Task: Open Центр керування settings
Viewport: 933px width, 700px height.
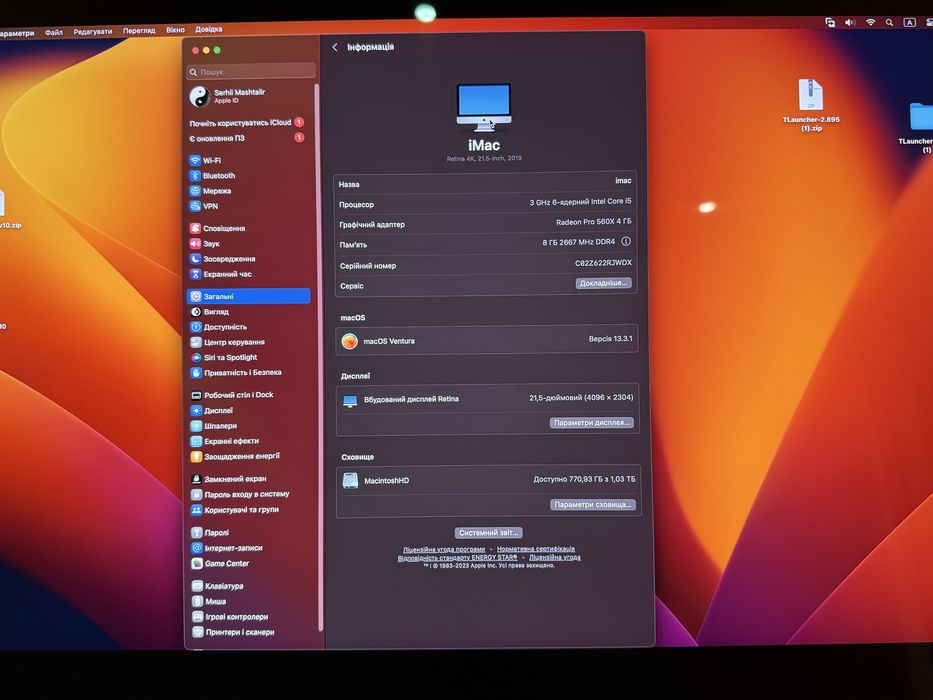Action: (x=228, y=342)
